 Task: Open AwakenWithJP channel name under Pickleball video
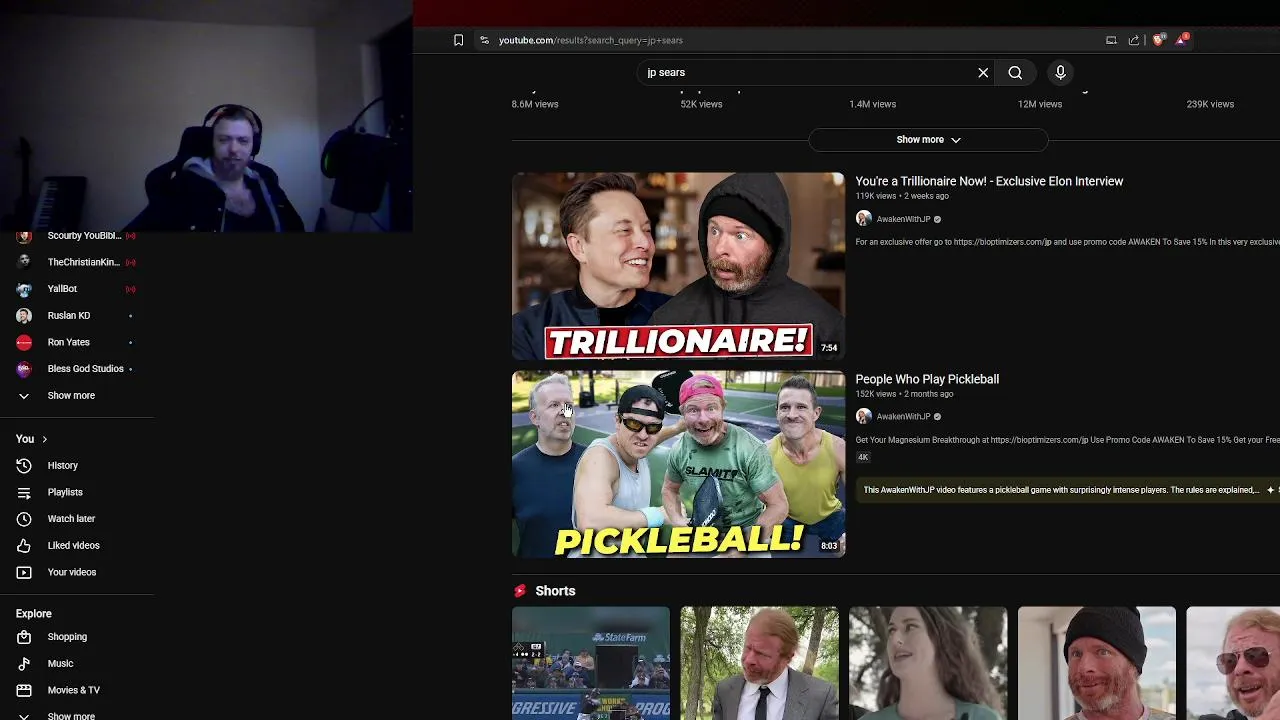[903, 416]
